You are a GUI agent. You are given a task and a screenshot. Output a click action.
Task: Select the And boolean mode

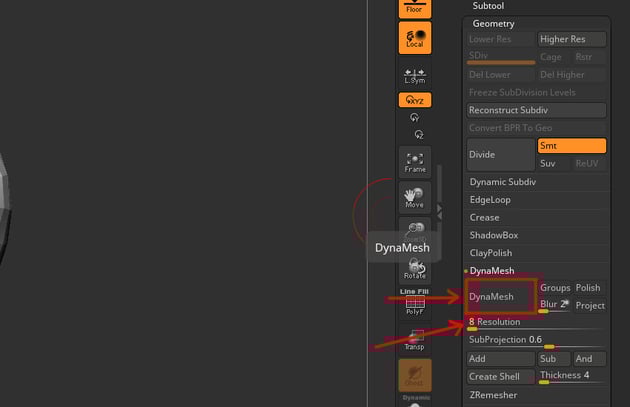tap(589, 359)
